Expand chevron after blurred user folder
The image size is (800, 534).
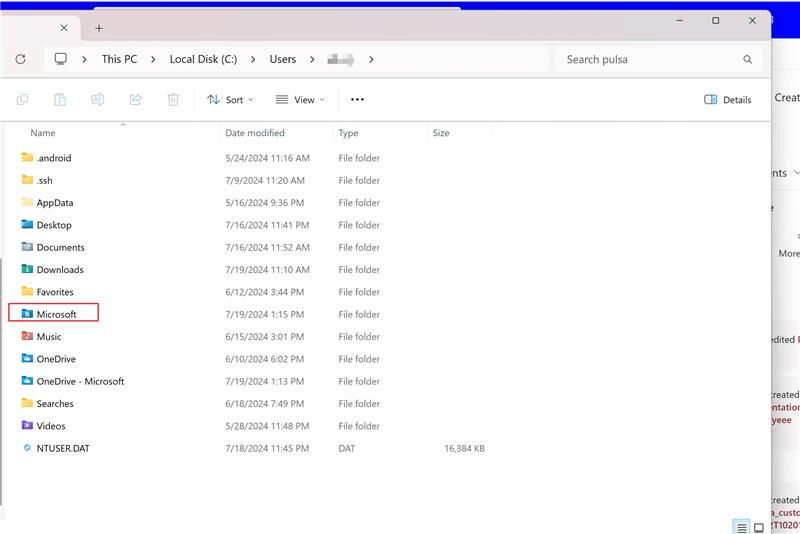371,60
